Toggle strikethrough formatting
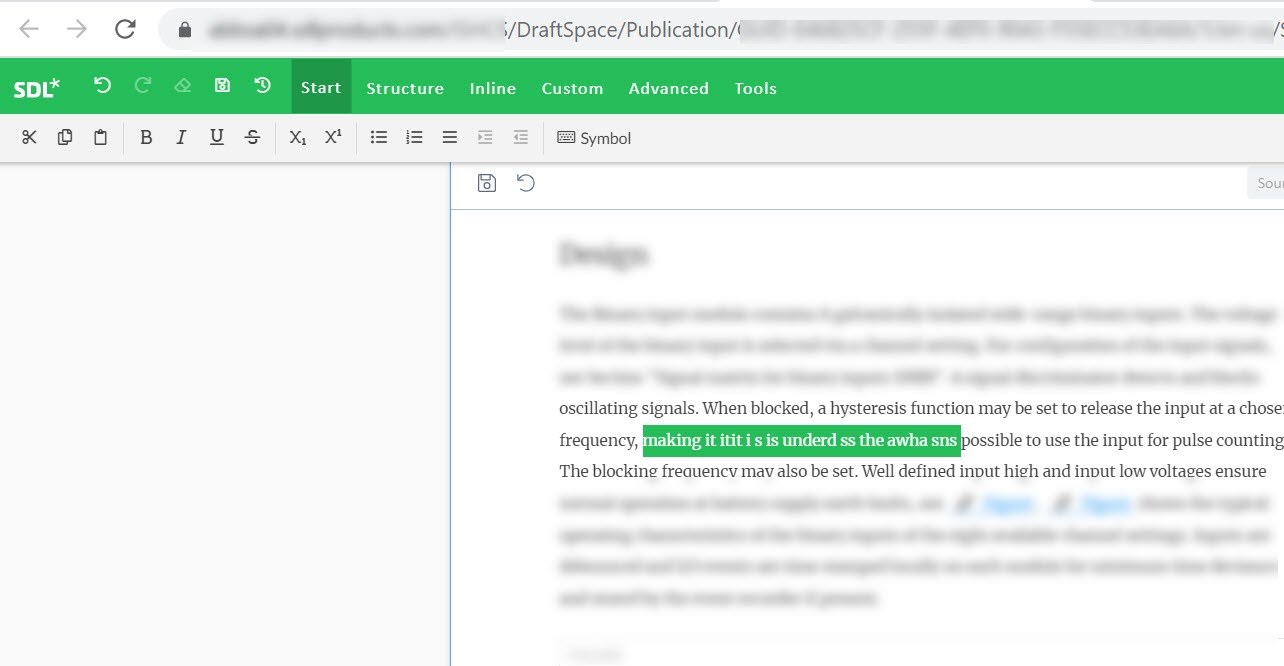The width and height of the screenshot is (1284, 666). click(x=252, y=137)
